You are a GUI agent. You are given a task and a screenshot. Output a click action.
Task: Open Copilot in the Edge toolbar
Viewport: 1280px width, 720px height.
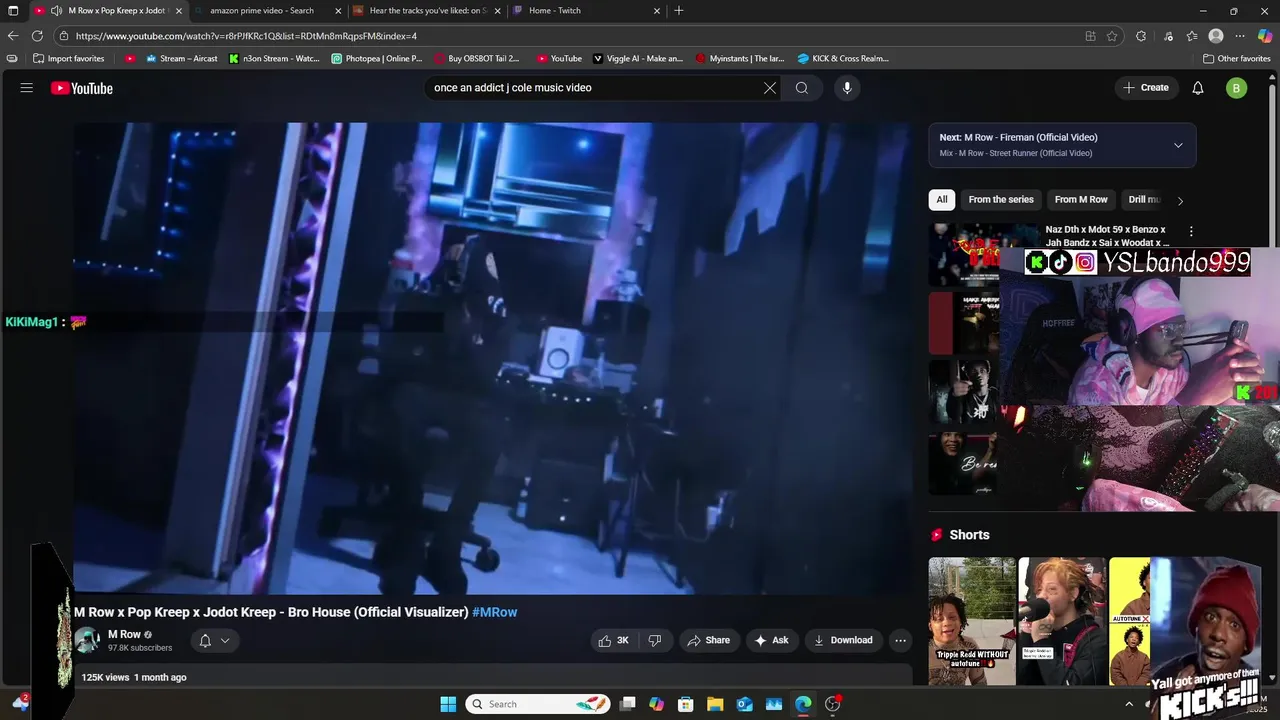1265,36
